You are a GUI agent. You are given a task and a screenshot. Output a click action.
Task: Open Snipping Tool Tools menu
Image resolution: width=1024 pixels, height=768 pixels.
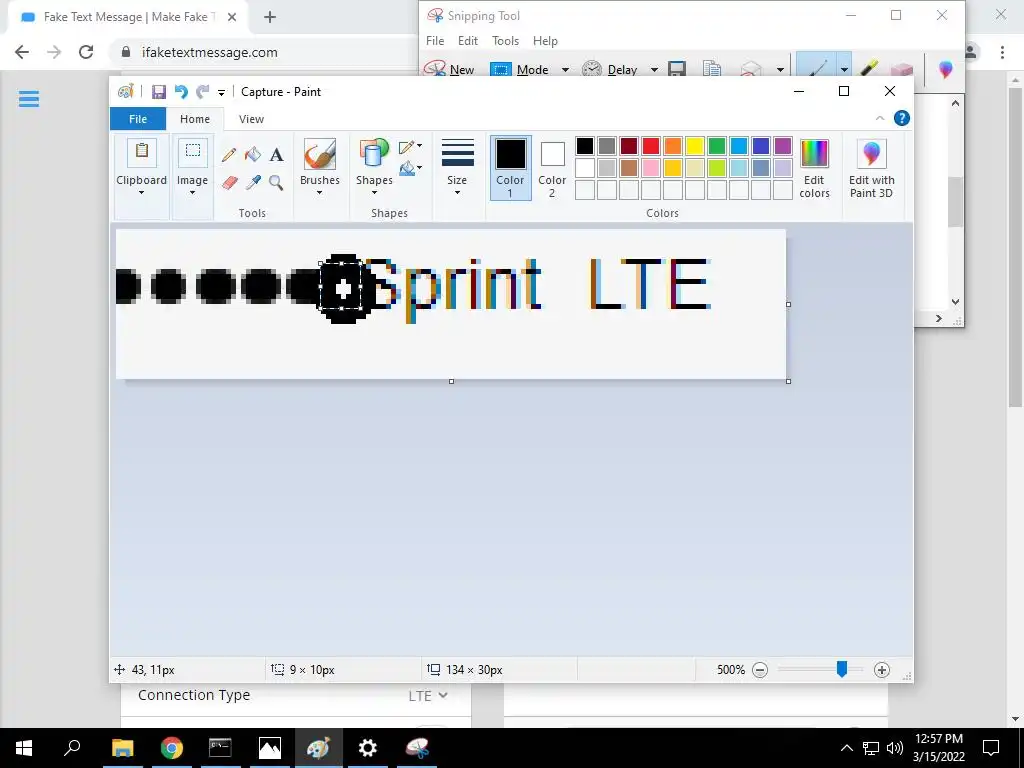coord(505,40)
